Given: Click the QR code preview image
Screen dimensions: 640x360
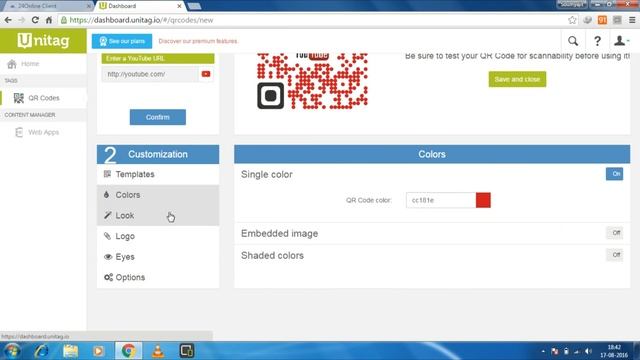Looking at the screenshot, I should (x=313, y=81).
